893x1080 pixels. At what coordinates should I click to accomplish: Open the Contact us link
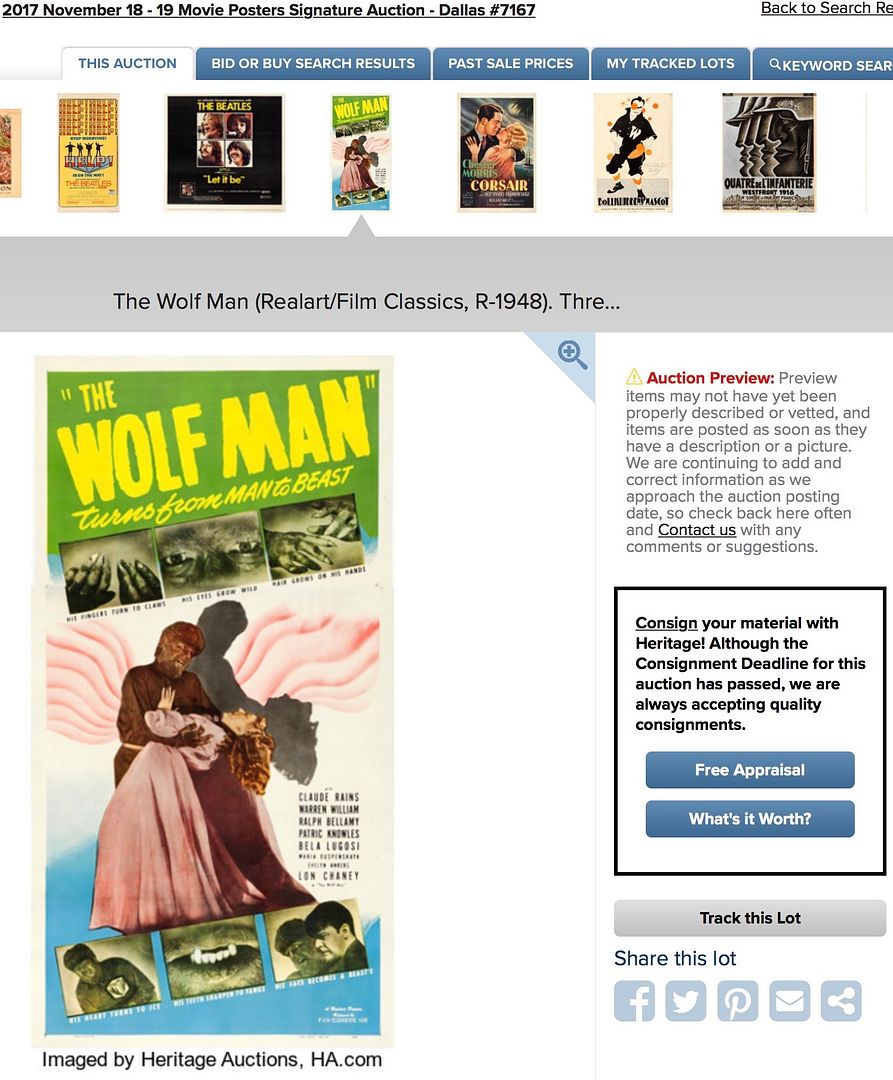pyautogui.click(x=697, y=530)
